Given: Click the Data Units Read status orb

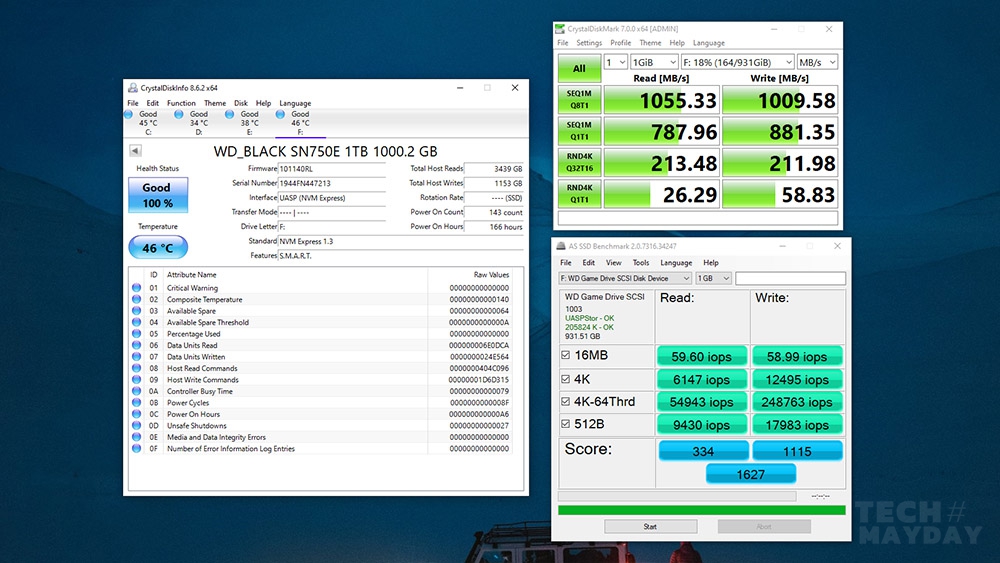Looking at the screenshot, I should (136, 345).
